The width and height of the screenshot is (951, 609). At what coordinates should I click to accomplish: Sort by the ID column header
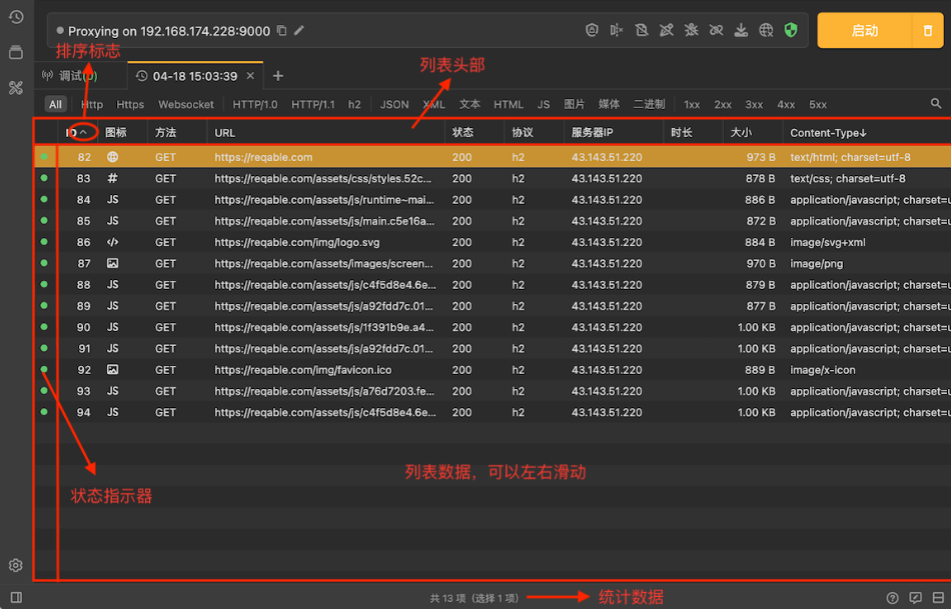coord(78,132)
